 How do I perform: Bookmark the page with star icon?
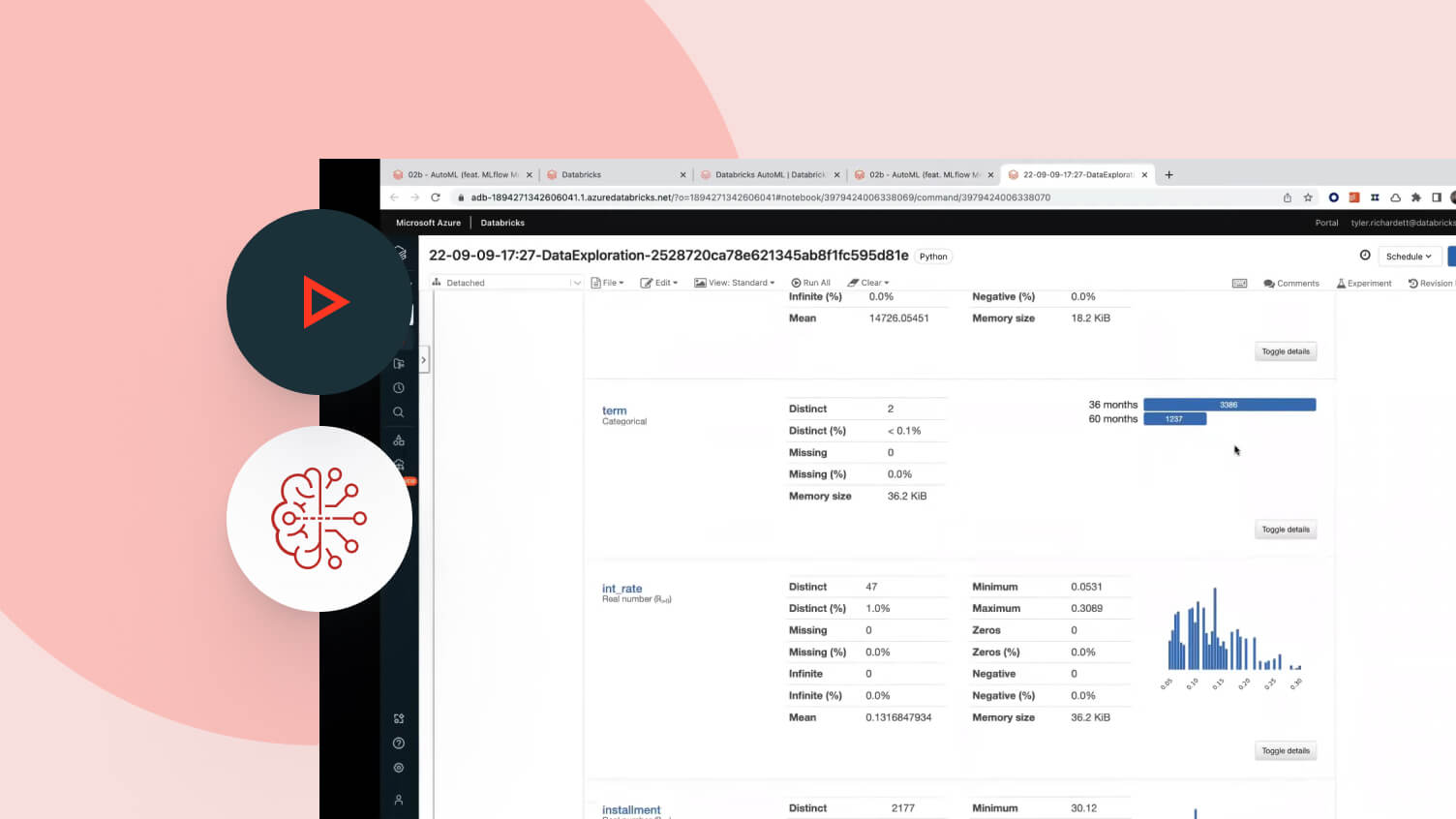(1308, 197)
